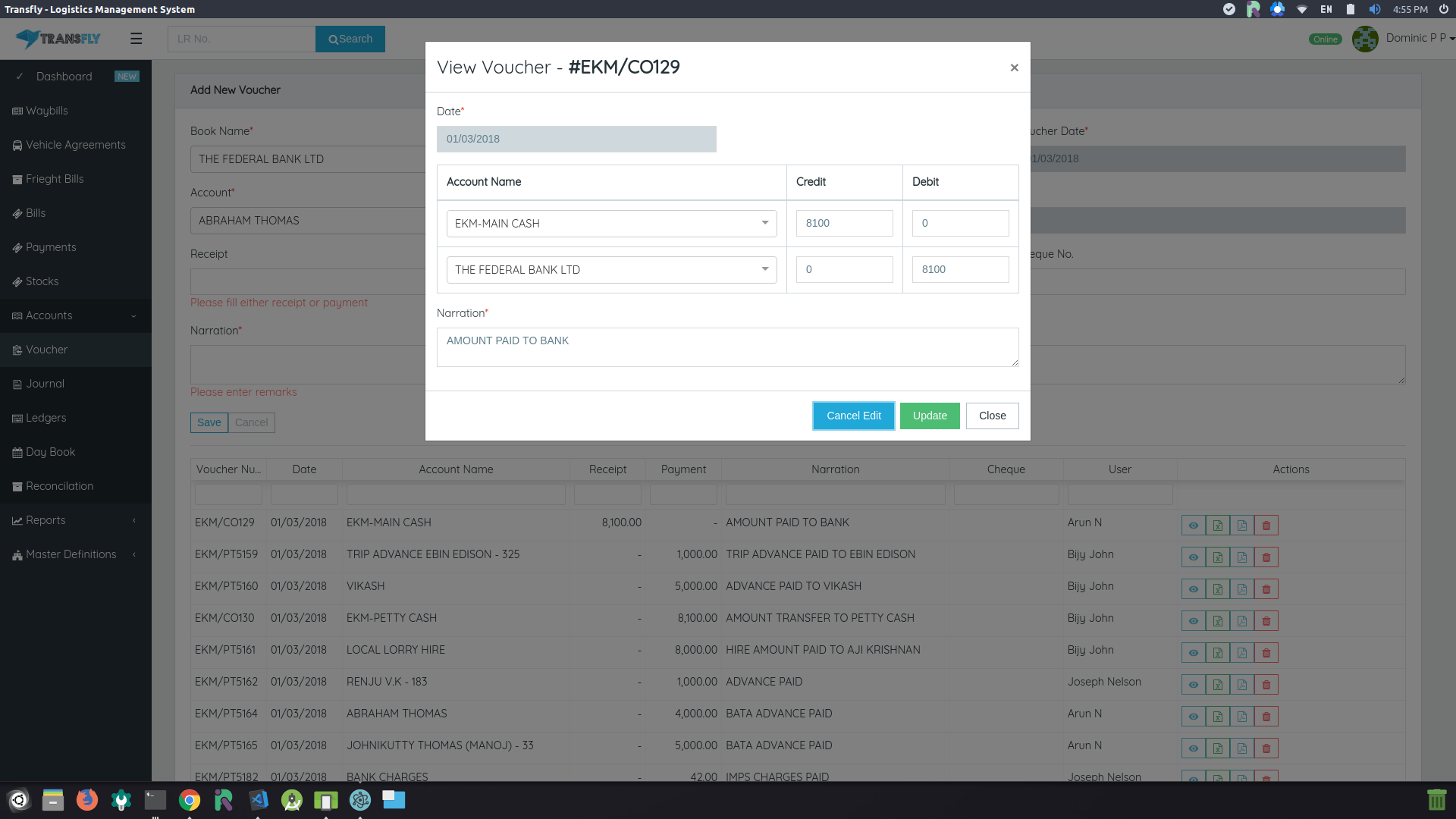Select Day Book from the sidebar
The height and width of the screenshot is (819, 1456).
(50, 451)
